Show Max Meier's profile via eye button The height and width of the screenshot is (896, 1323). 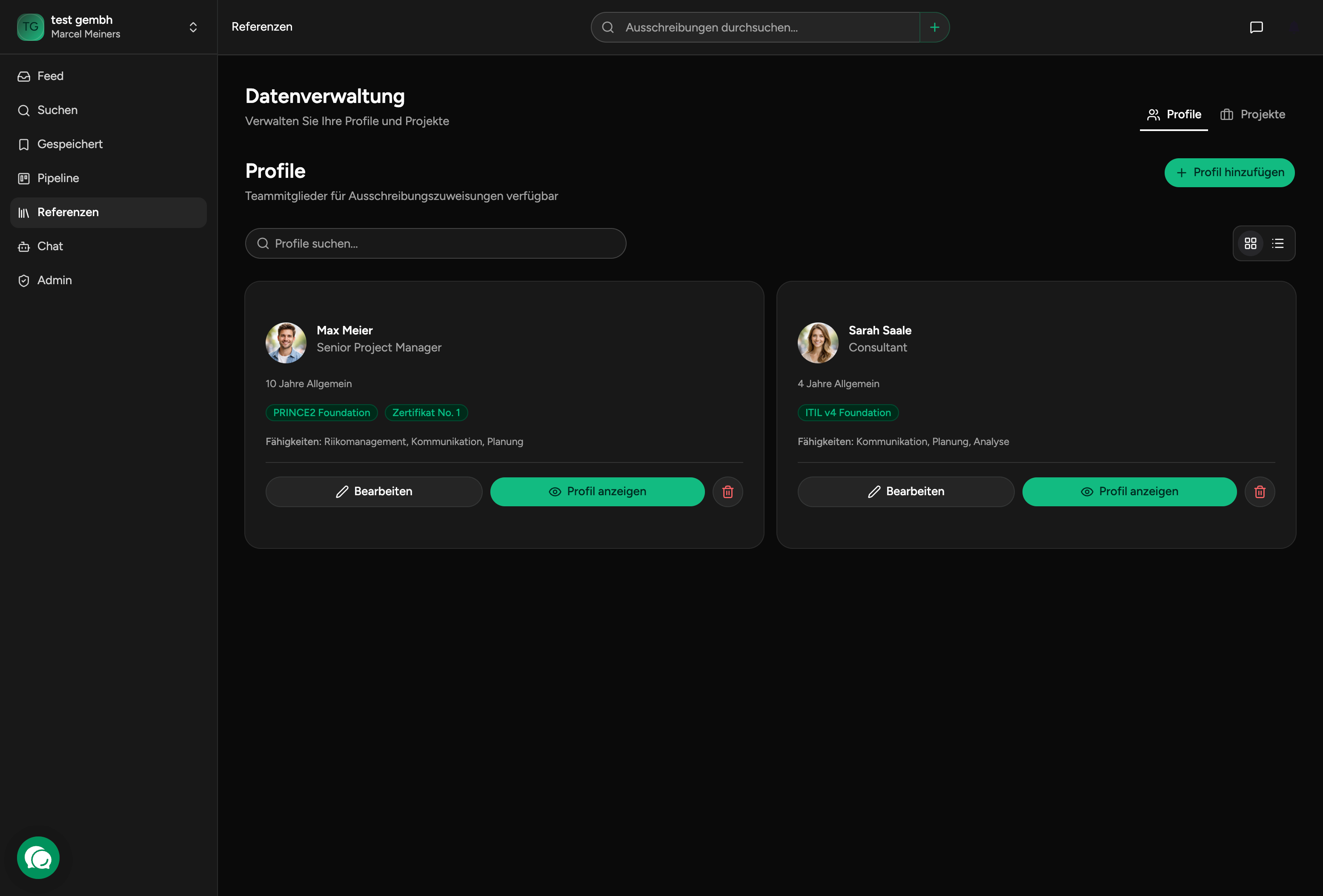[x=597, y=491]
